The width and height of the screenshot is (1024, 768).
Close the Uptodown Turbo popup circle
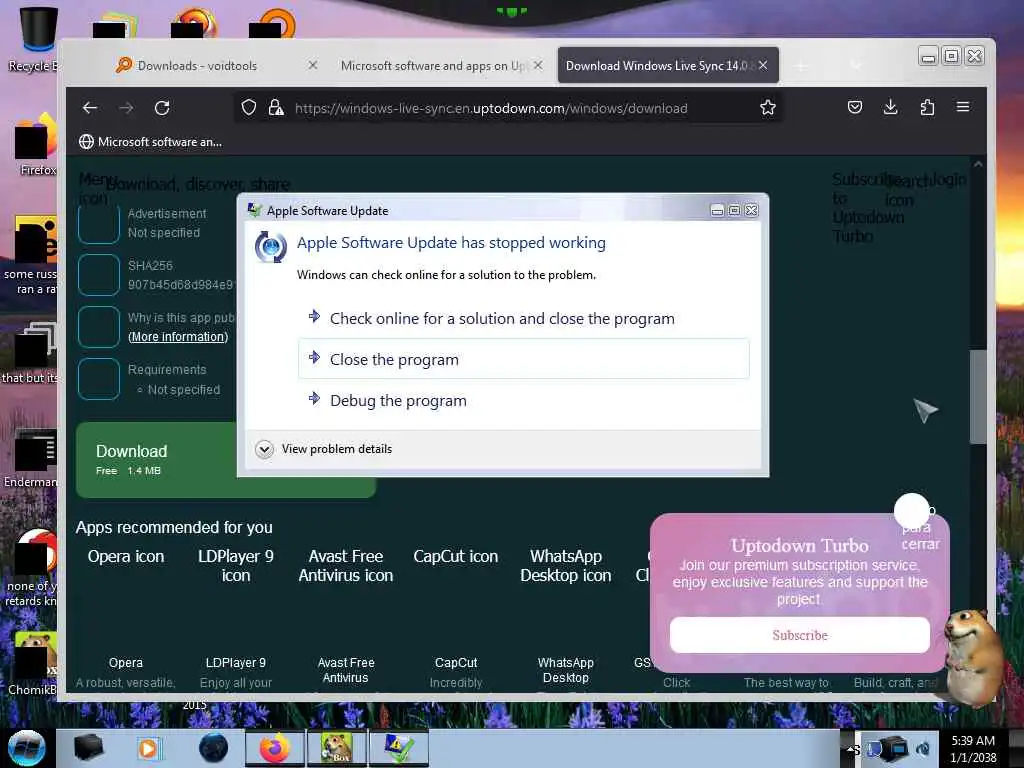[912, 510]
